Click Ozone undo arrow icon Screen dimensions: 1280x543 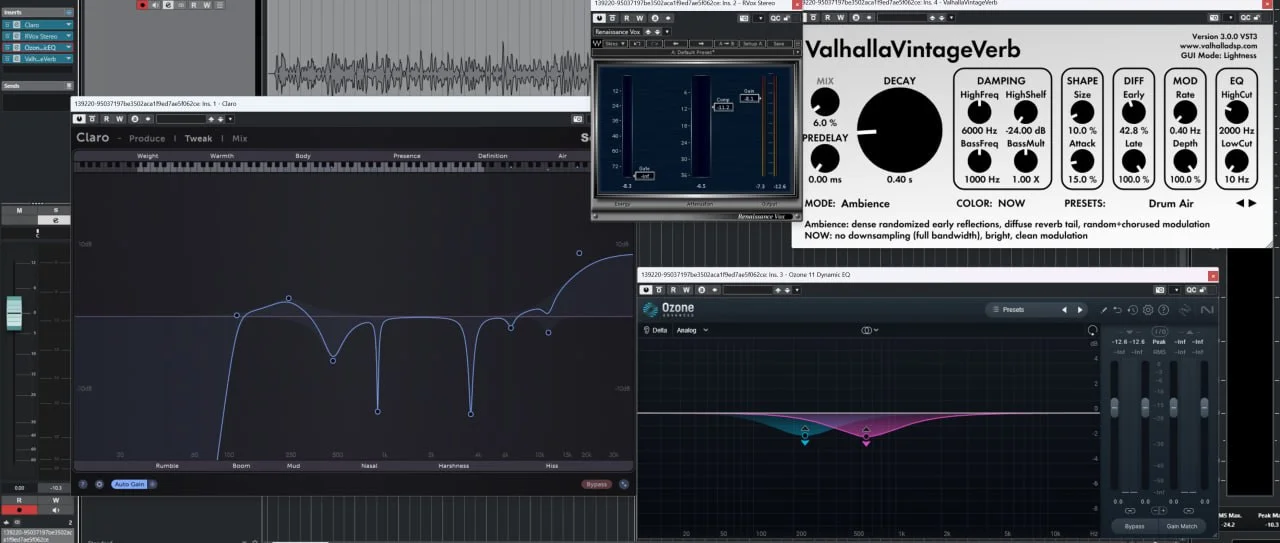1117,310
